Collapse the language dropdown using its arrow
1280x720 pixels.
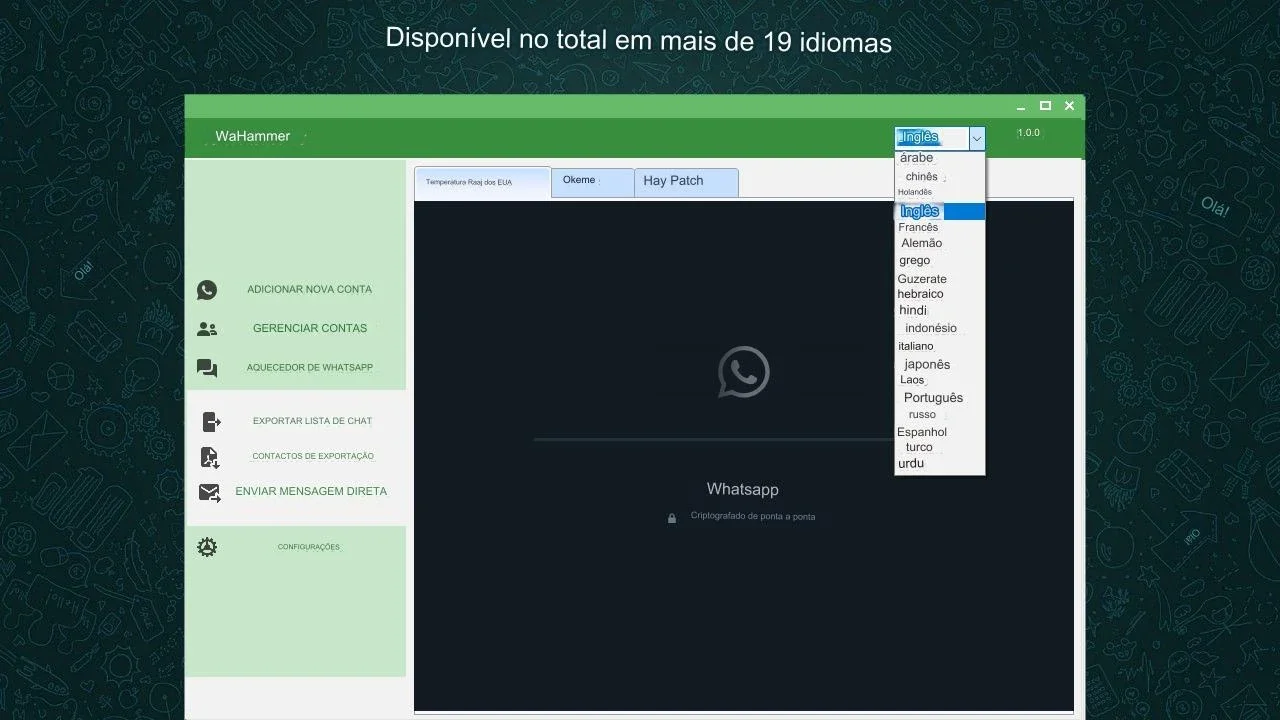coord(977,139)
